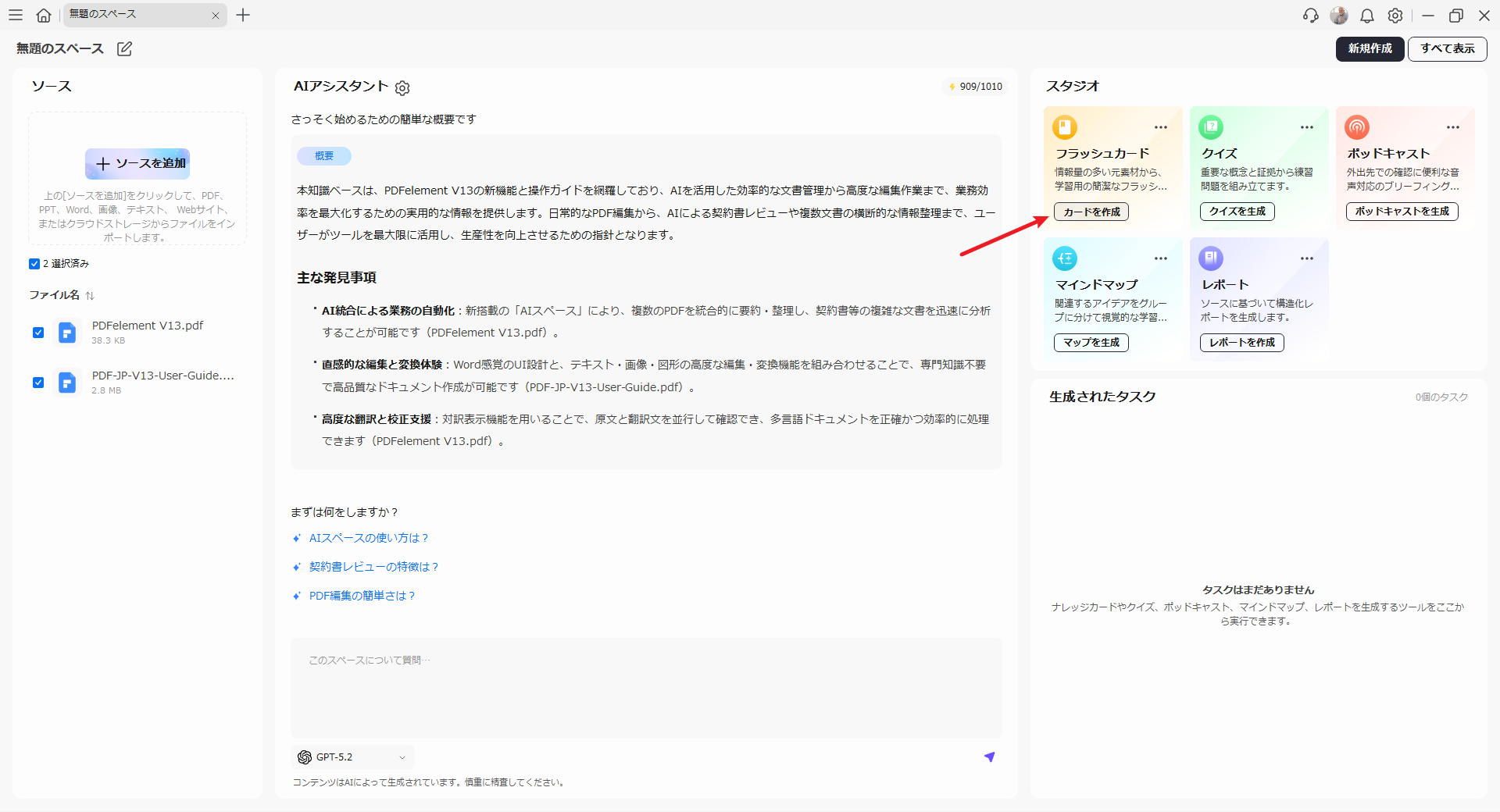Open more options on マインドマップ card
Viewport: 1500px width, 812px height.
pyautogui.click(x=1161, y=258)
